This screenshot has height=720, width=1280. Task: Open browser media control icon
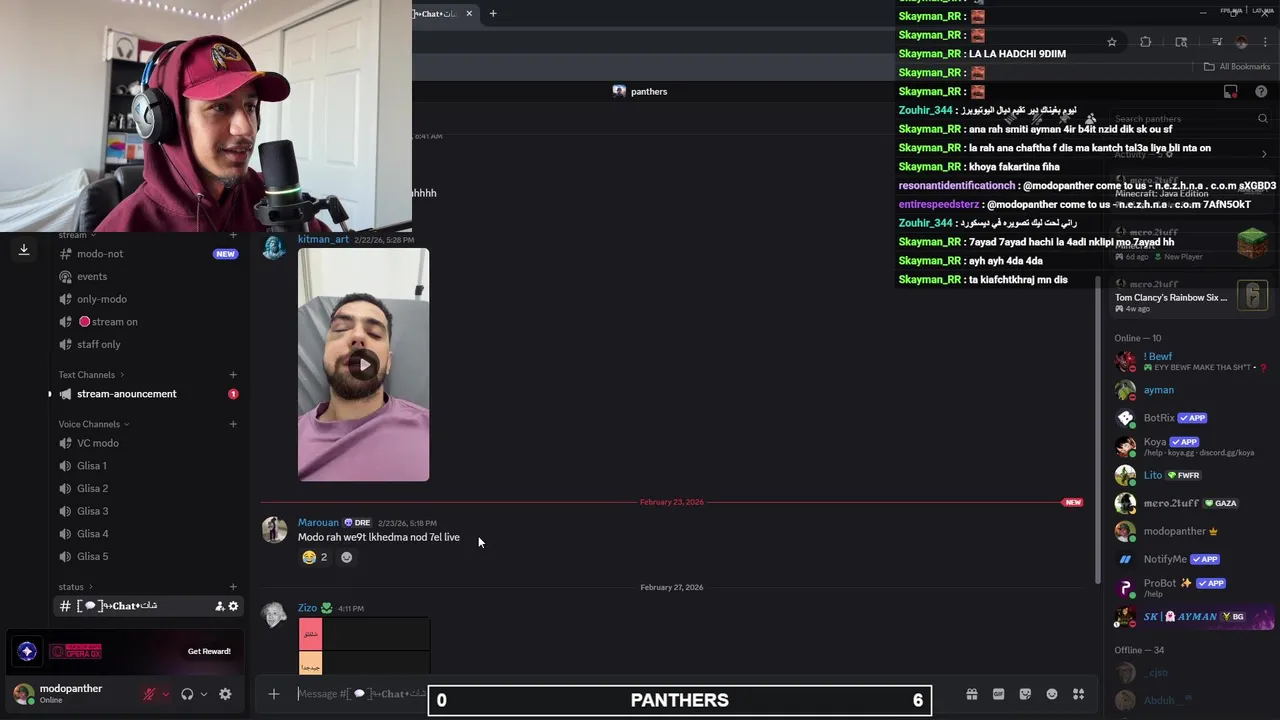pyautogui.click(x=1217, y=42)
